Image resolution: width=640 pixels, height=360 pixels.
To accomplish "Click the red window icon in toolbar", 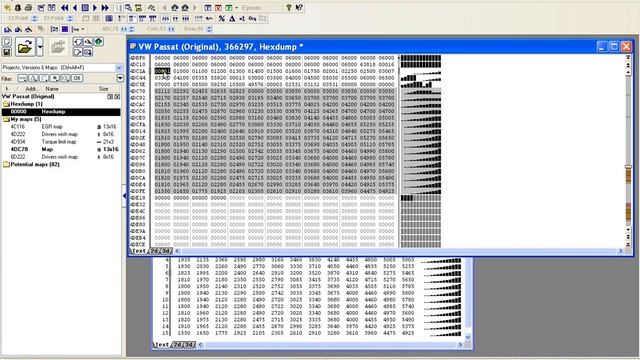I will [218, 8].
